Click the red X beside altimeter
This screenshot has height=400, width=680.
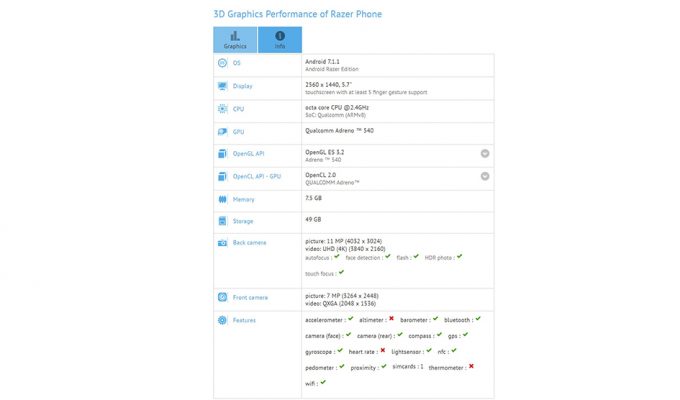tap(391, 318)
